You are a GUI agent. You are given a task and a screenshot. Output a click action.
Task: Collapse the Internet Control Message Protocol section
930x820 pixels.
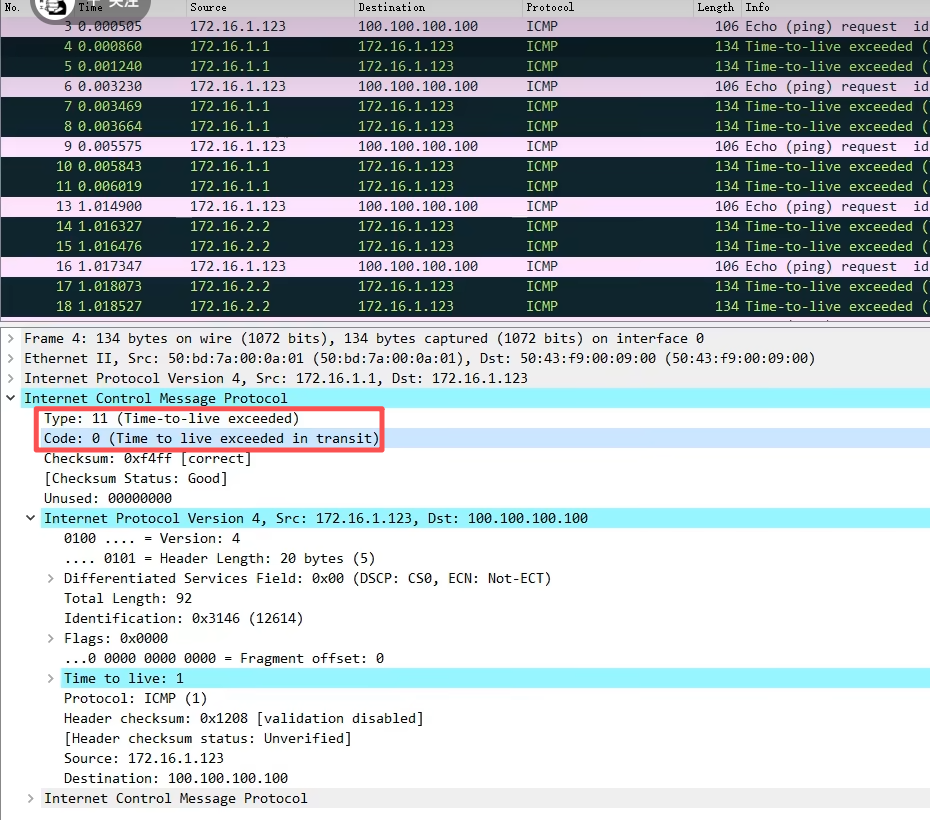(11, 399)
